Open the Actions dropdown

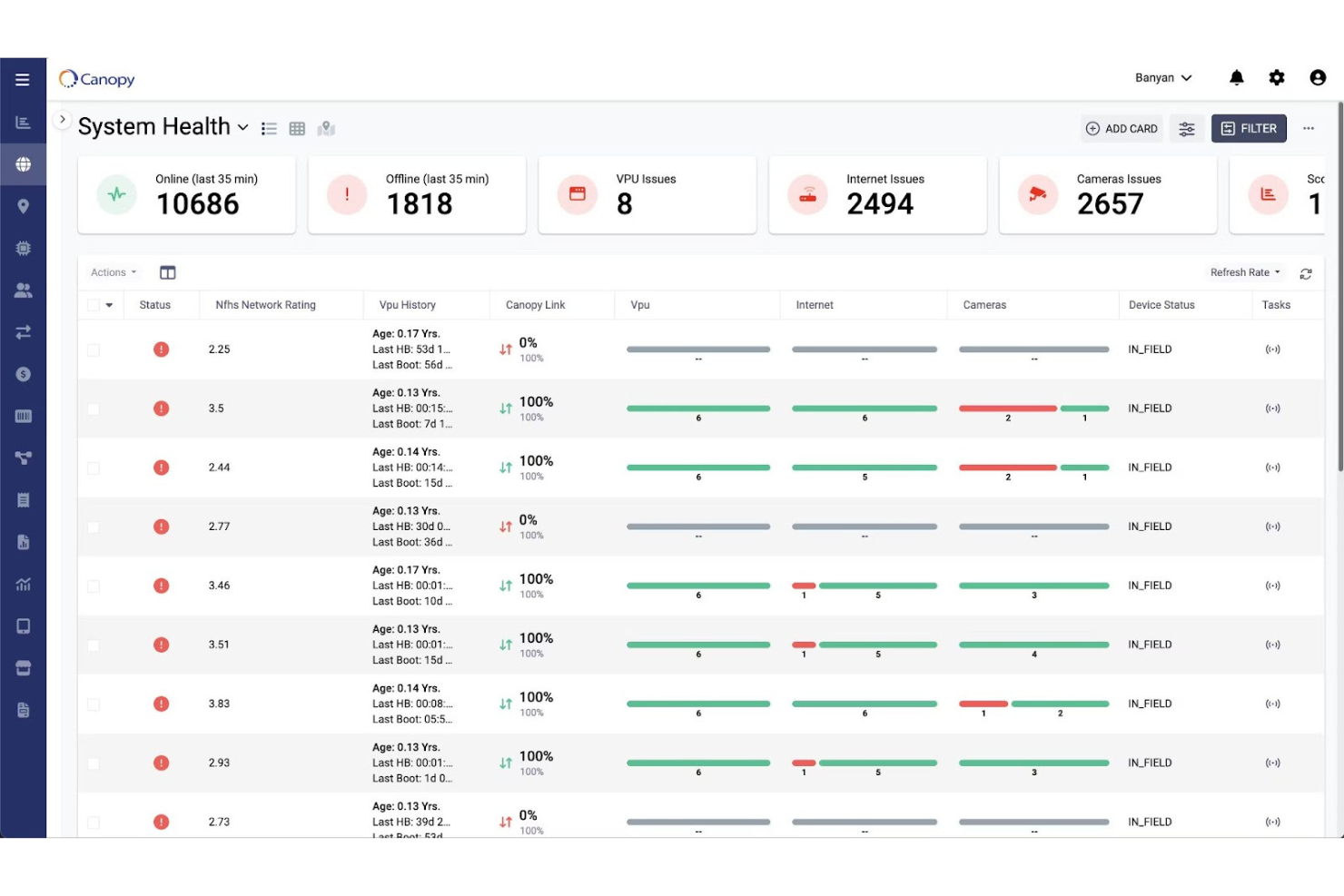[114, 272]
